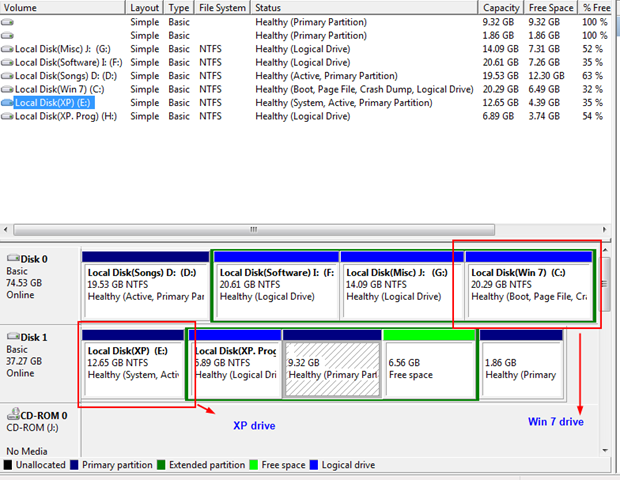Click drive icon beside Local Disk(XP) (E:)
This screenshot has width=620, height=480.
[x=7, y=103]
